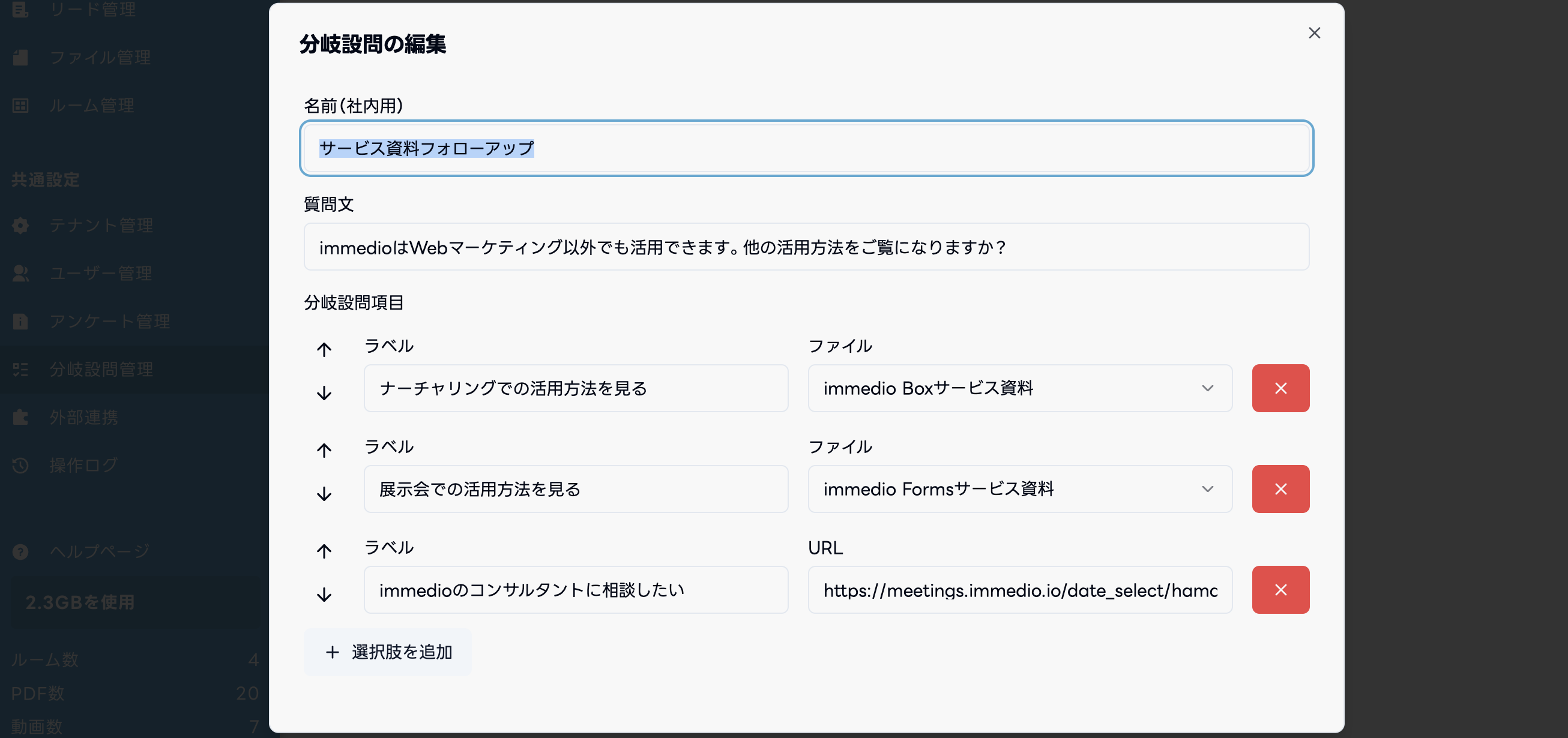Viewport: 1568px width, 738px height.
Task: Move 展示会 option down with arrow
Action: (324, 493)
